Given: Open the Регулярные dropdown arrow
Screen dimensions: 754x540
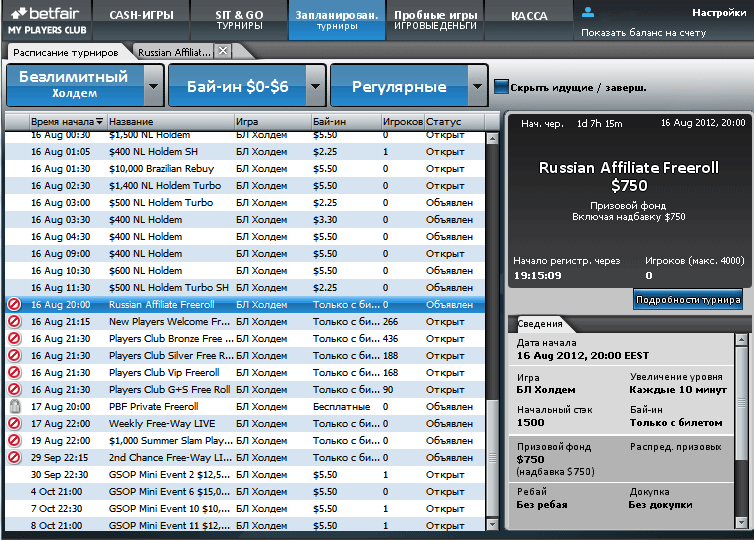Looking at the screenshot, I should point(478,87).
